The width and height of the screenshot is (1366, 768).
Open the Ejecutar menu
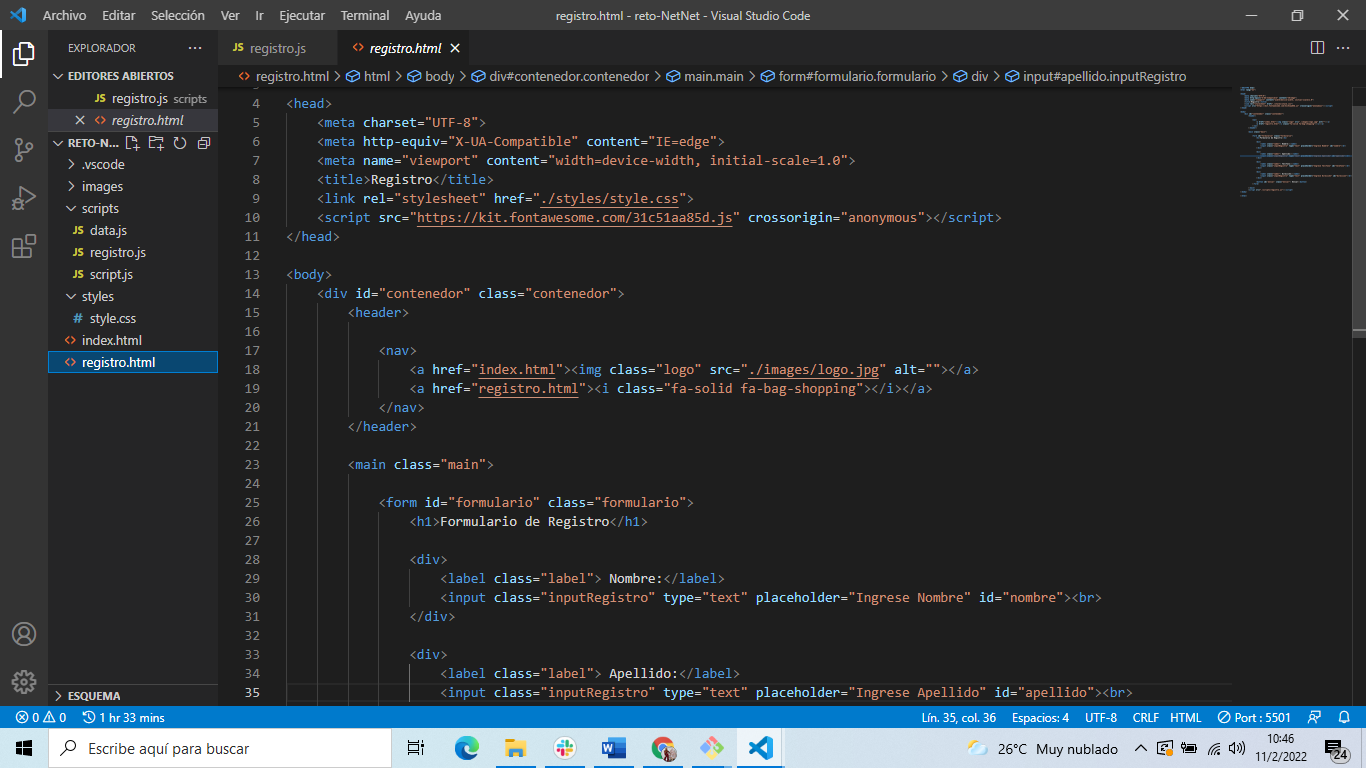point(303,15)
